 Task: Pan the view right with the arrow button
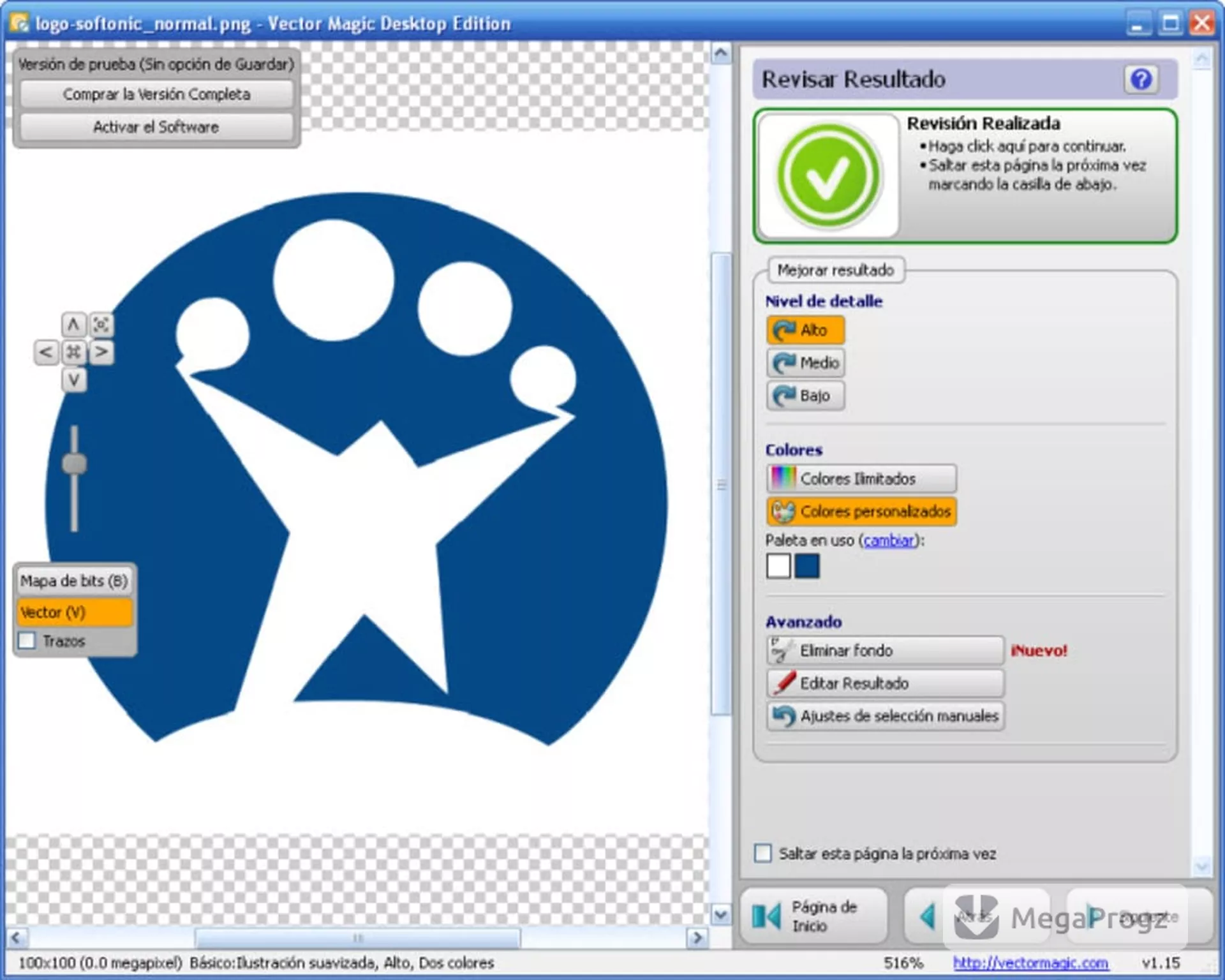point(101,352)
